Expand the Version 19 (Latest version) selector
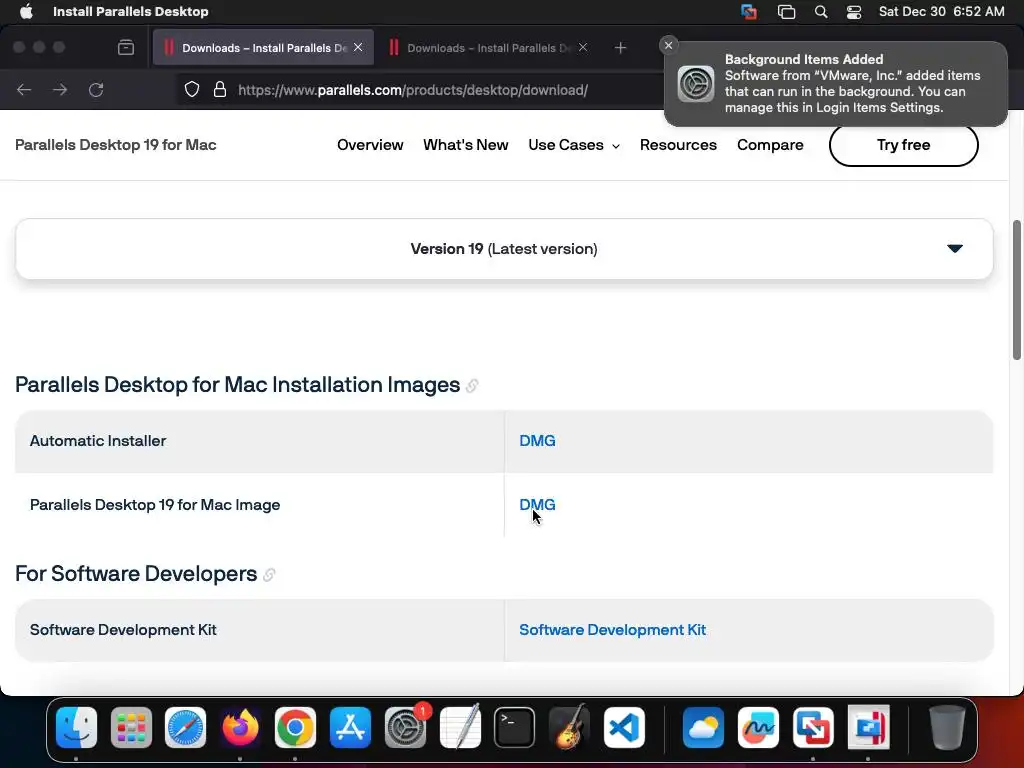 tap(504, 249)
